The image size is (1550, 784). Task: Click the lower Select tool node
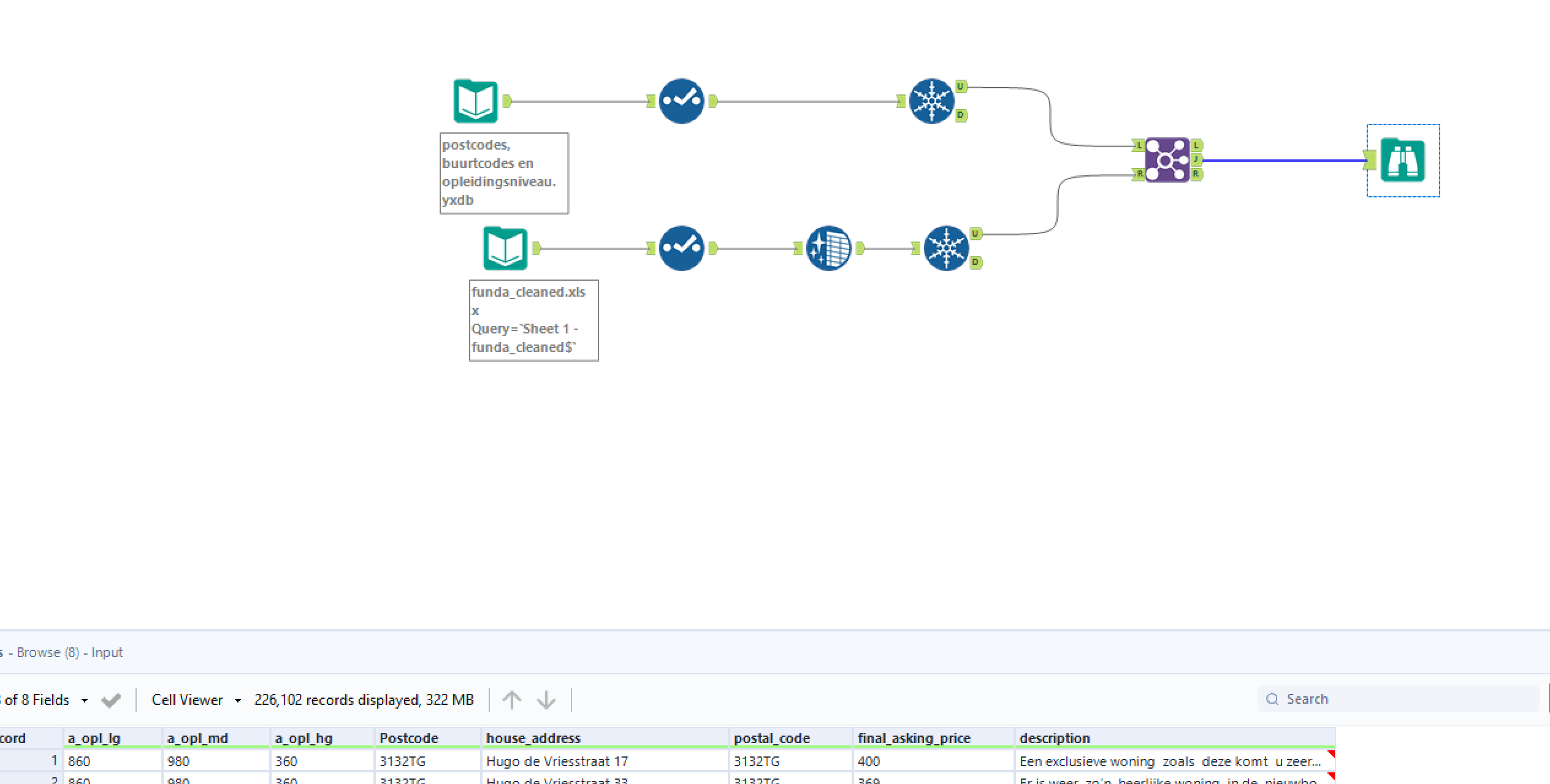[681, 248]
